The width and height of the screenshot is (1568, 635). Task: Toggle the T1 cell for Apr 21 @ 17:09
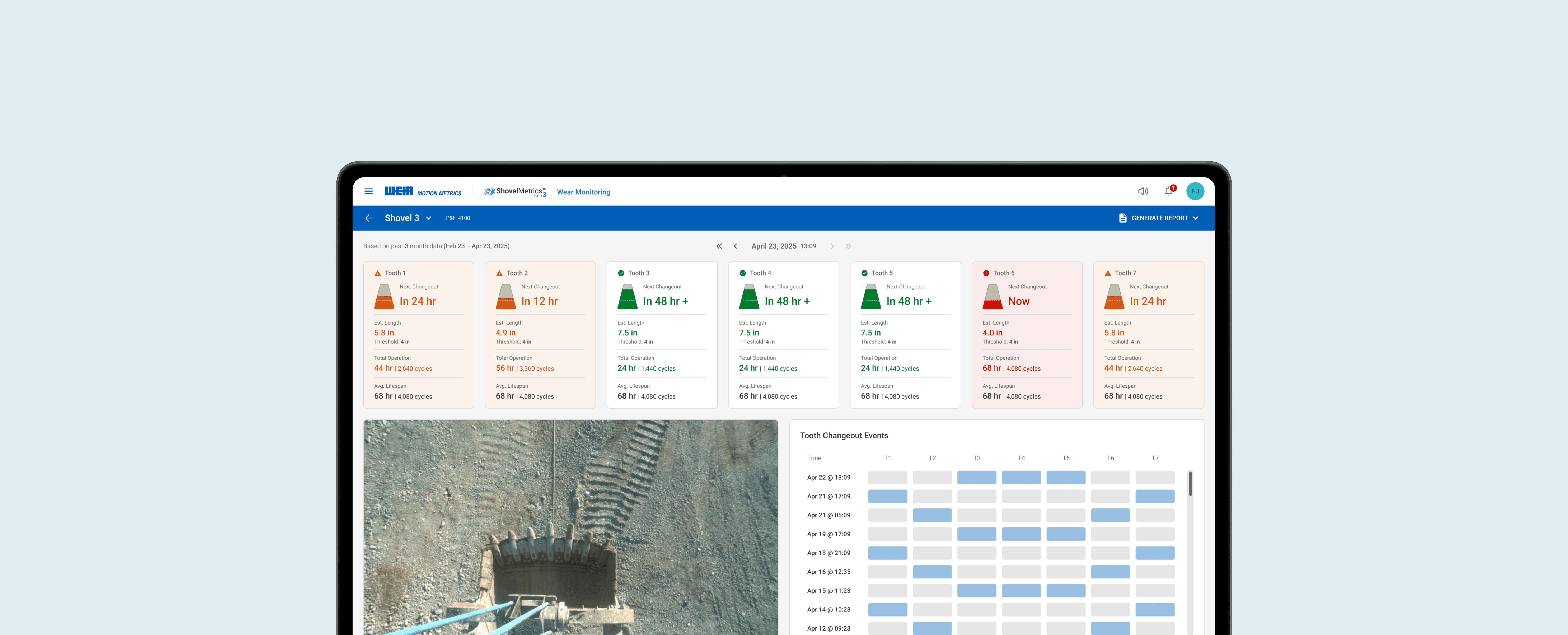point(887,496)
